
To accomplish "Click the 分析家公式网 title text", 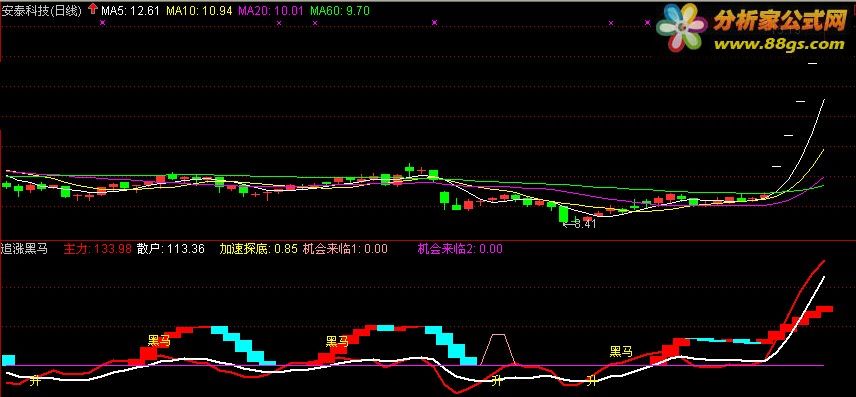I will pyautogui.click(x=780, y=21).
